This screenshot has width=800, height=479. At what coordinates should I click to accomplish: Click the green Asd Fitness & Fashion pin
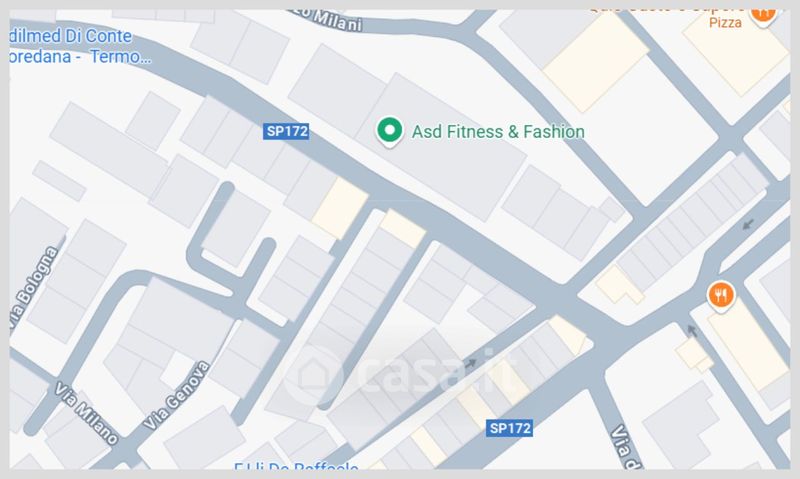tap(389, 132)
